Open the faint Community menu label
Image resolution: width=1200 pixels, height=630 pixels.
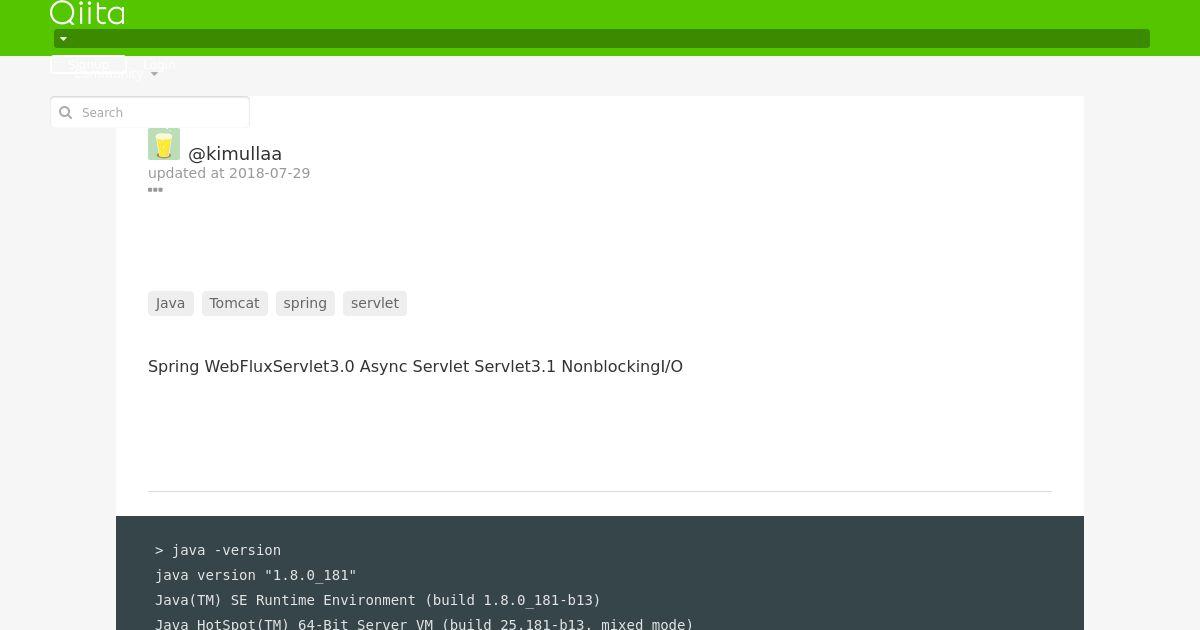coord(109,74)
